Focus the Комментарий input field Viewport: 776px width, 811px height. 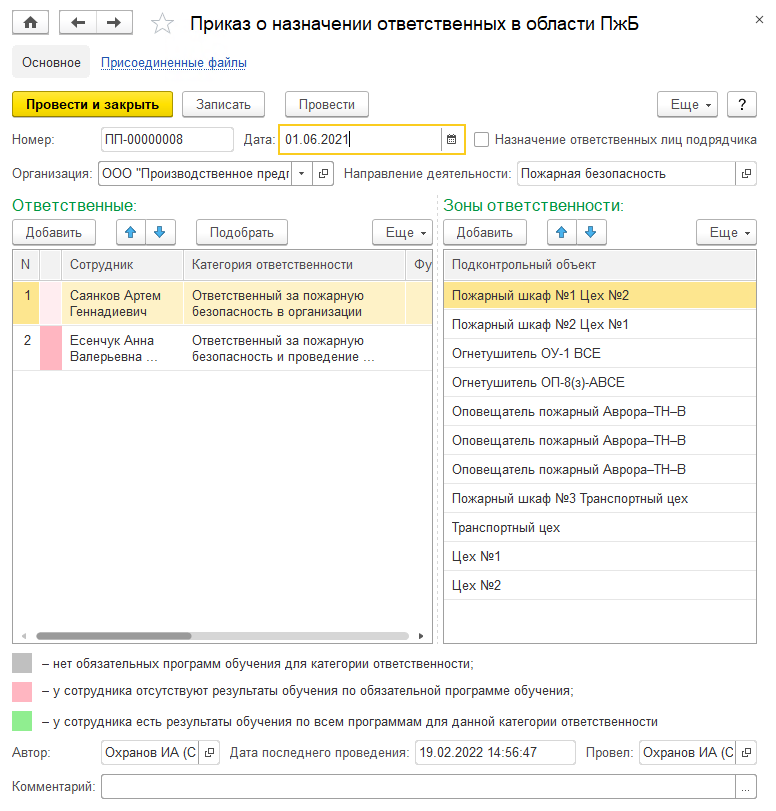coord(418,787)
